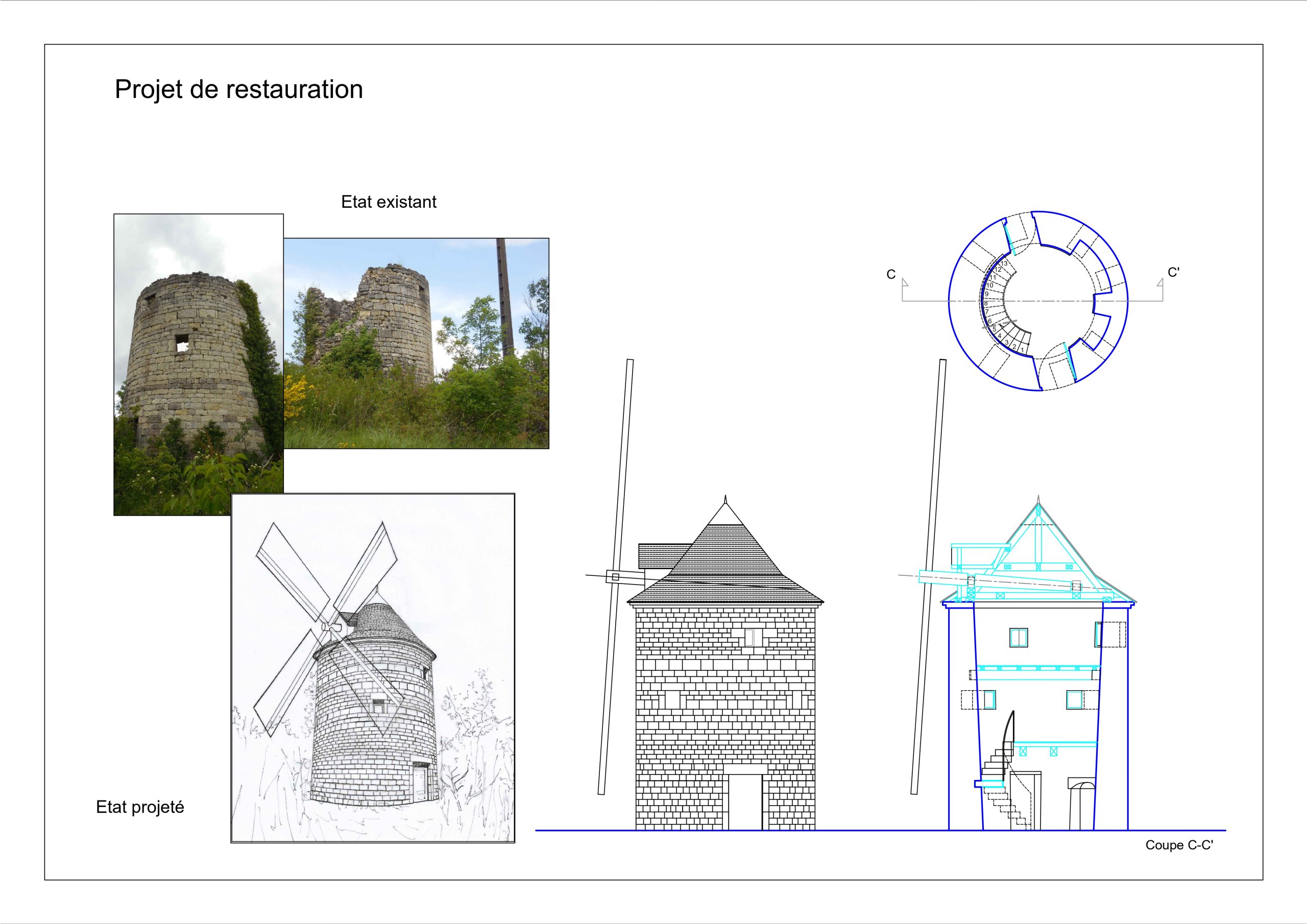This screenshot has height=924, width=1307.
Task: Select the tall tower photo with window opening
Action: [199, 364]
